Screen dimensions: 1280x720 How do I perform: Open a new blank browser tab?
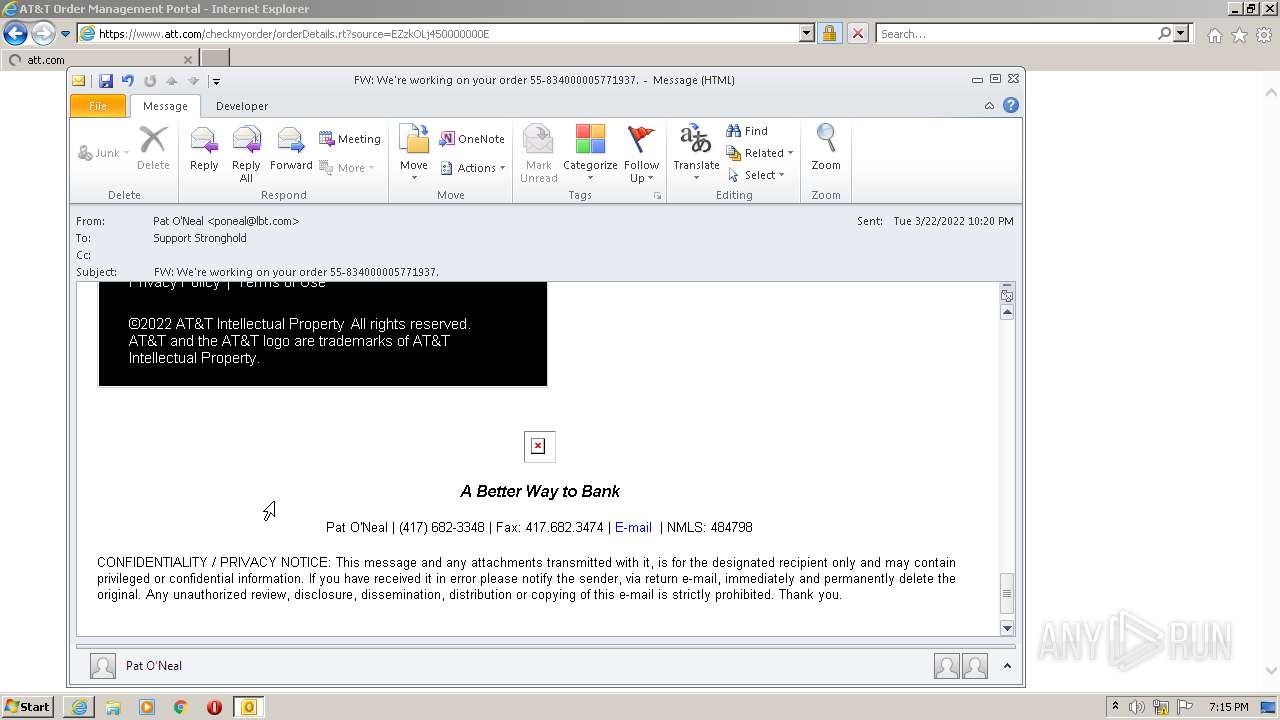(215, 59)
